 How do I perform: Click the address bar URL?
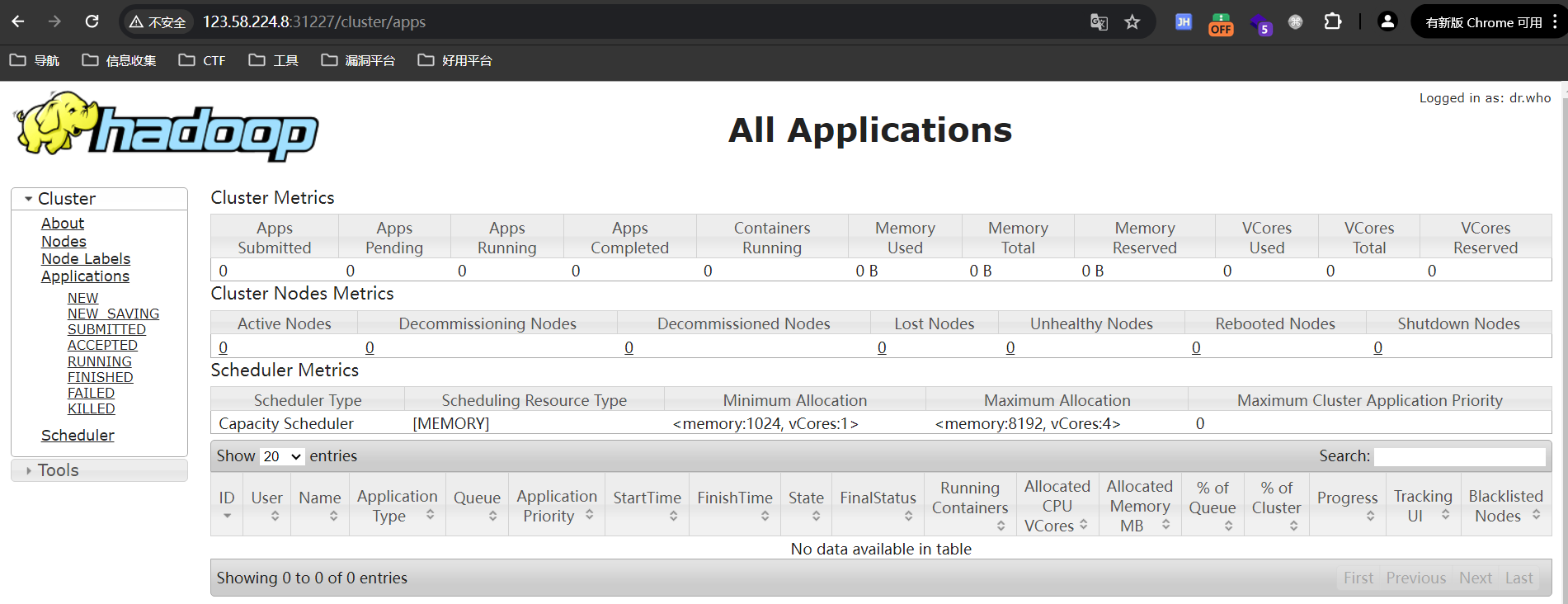pos(314,22)
